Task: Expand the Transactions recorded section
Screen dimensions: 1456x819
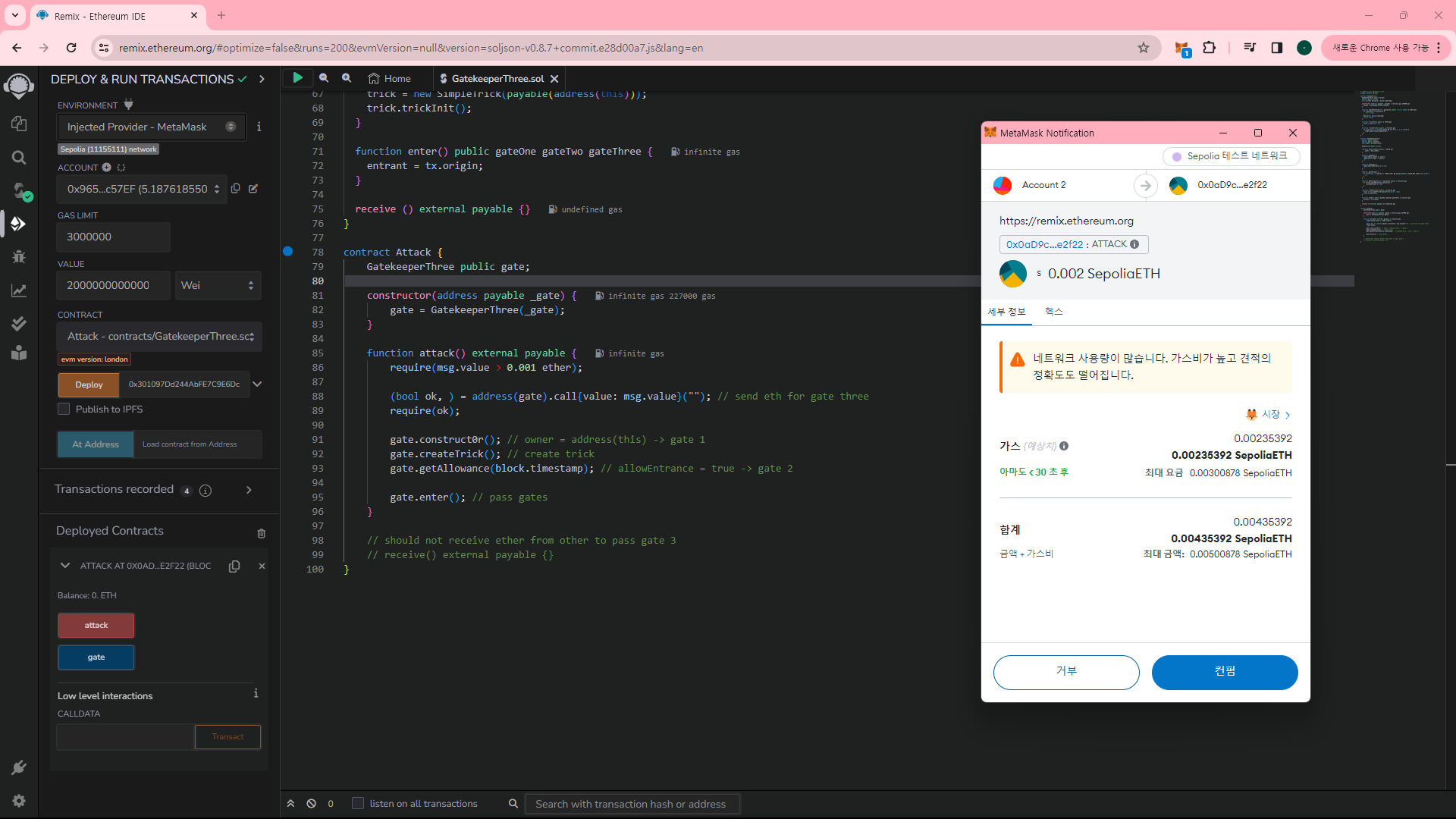Action: [x=249, y=490]
